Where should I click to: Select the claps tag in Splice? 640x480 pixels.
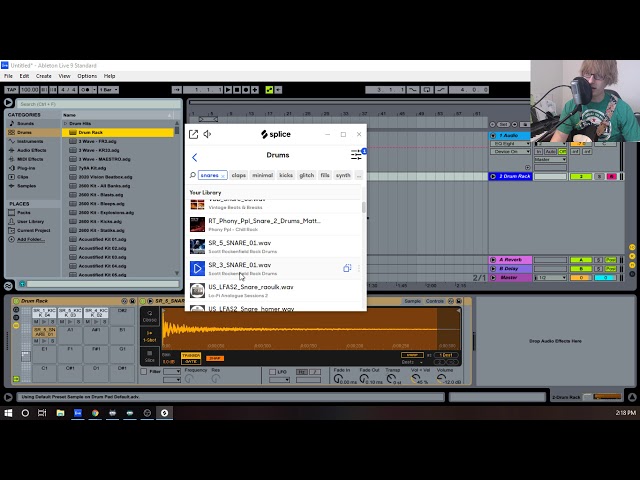pos(238,175)
